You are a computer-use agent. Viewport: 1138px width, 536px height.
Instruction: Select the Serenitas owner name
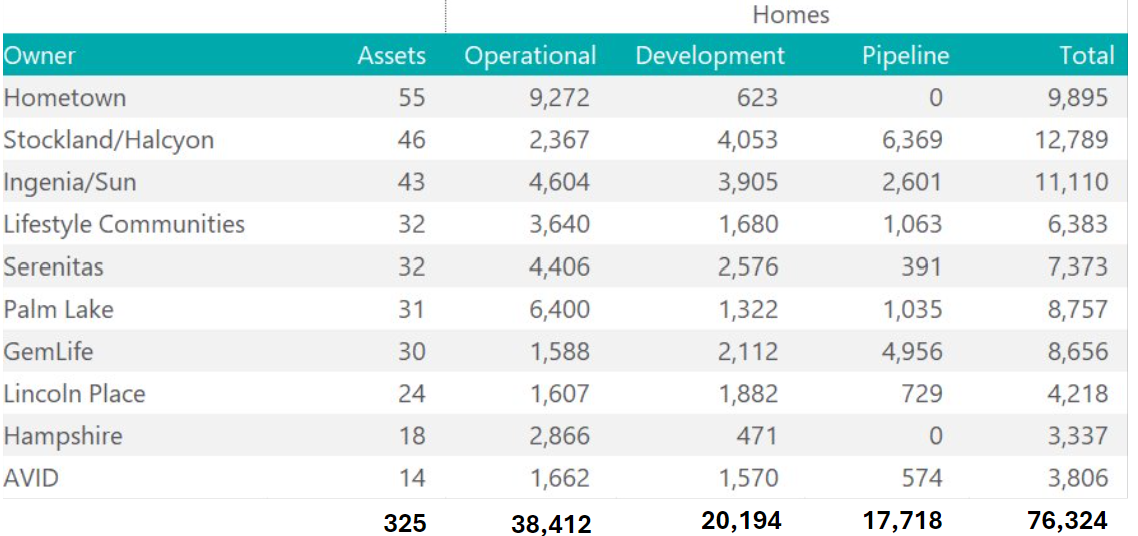click(54, 267)
